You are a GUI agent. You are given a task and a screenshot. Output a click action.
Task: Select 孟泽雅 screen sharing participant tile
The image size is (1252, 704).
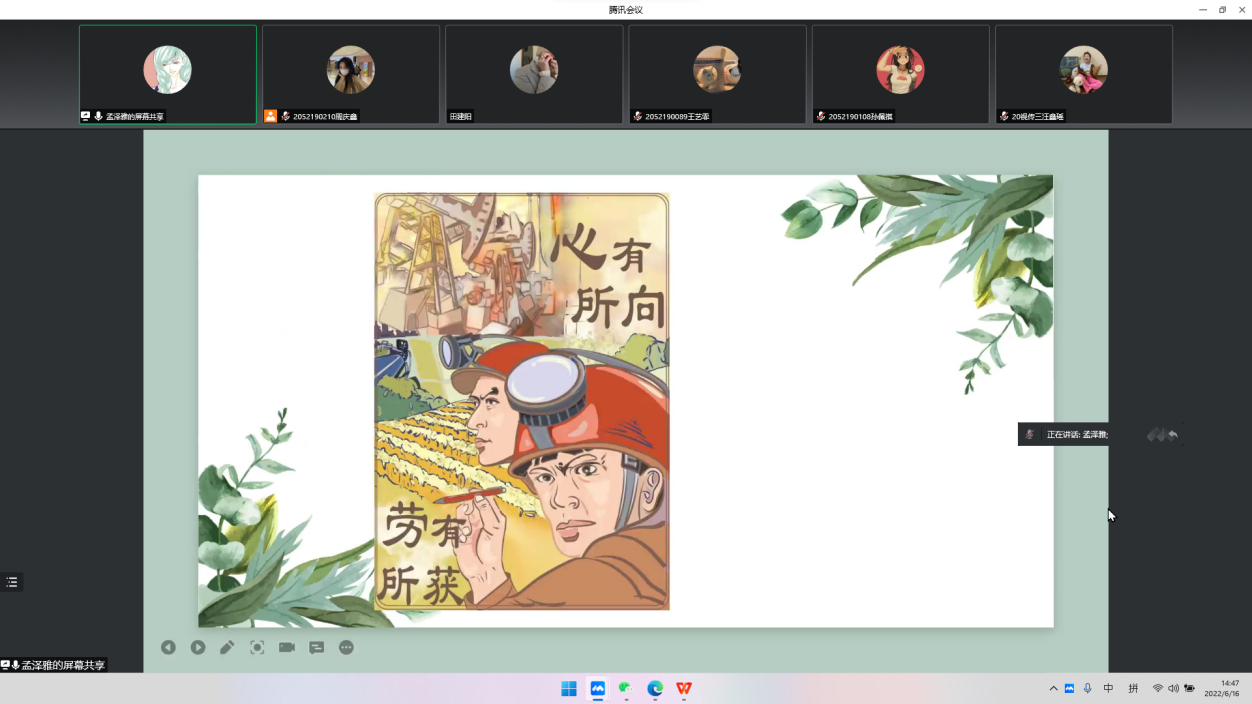[x=168, y=75]
